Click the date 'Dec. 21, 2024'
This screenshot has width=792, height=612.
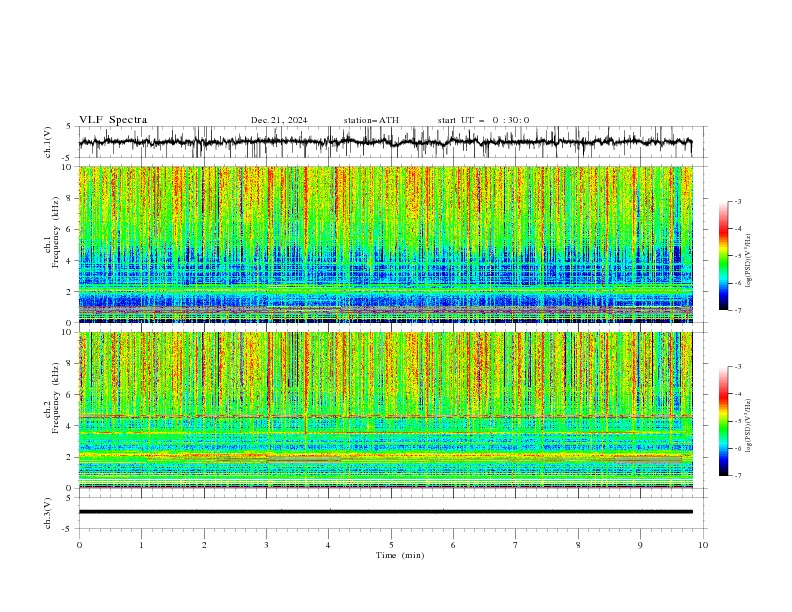(x=279, y=120)
